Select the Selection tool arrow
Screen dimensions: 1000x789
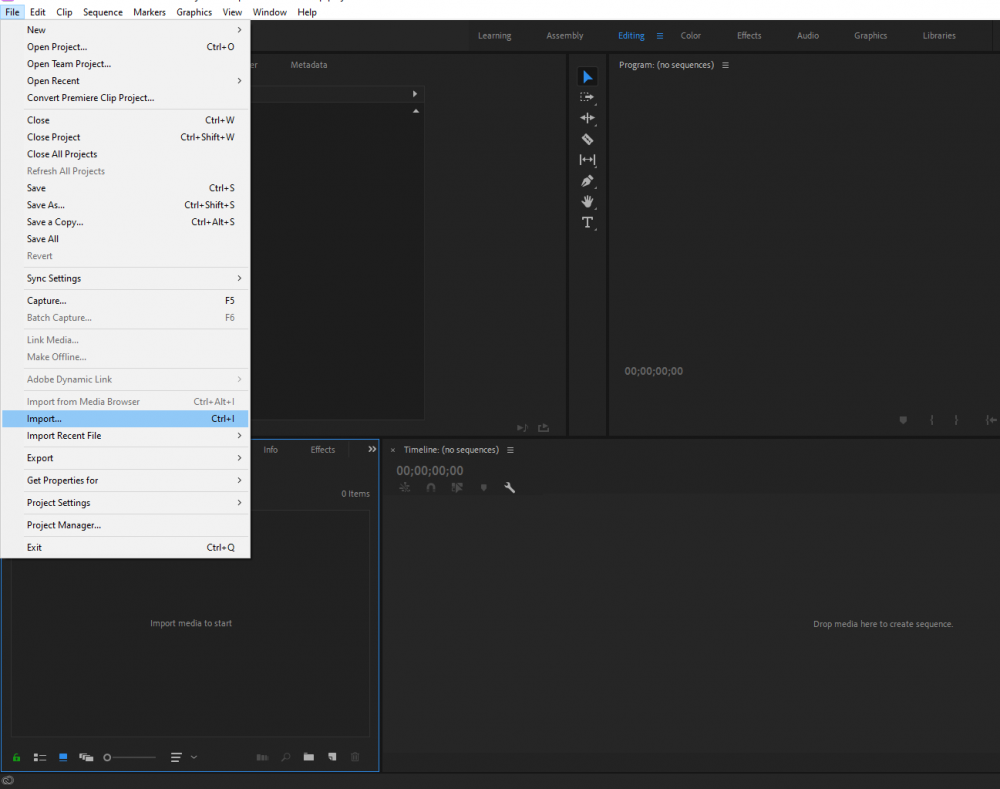coord(587,77)
